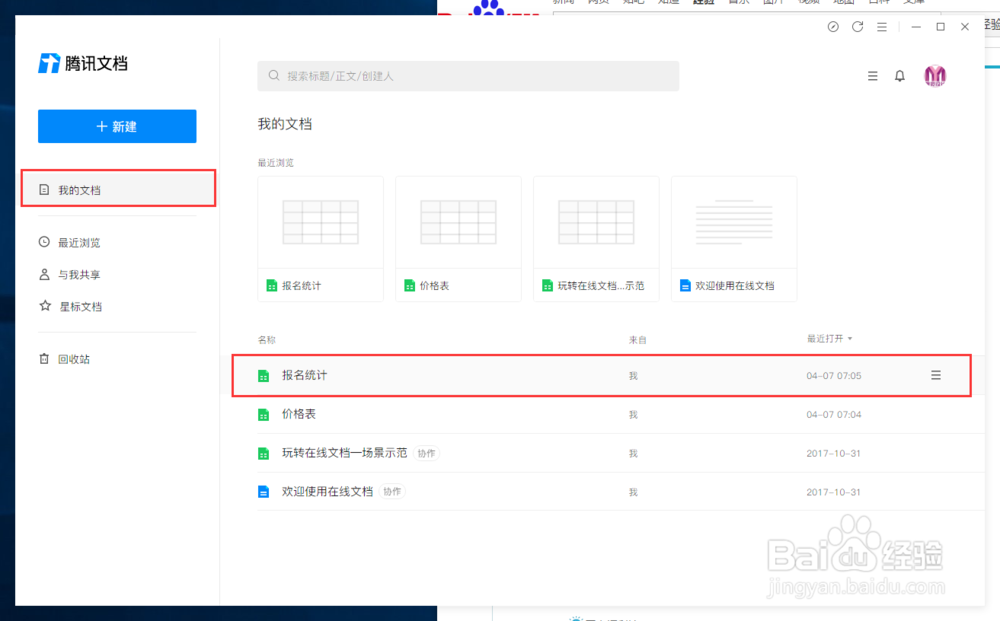Click the user avatar thumbnail
This screenshot has width=1000, height=621.
click(935, 75)
